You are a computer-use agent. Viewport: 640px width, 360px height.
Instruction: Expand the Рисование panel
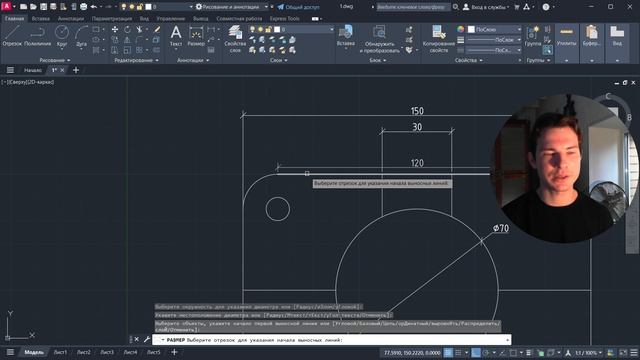coord(55,60)
